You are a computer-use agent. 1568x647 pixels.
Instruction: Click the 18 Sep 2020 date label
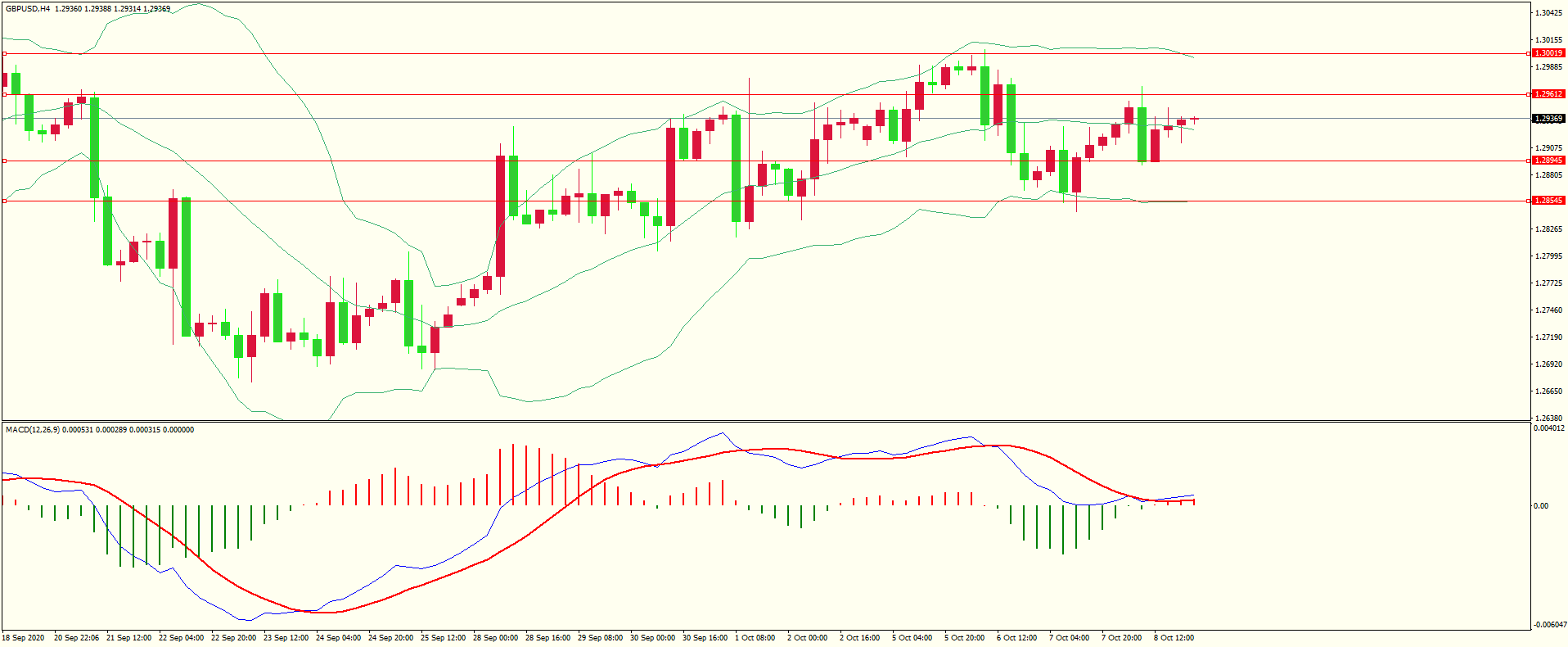click(24, 638)
